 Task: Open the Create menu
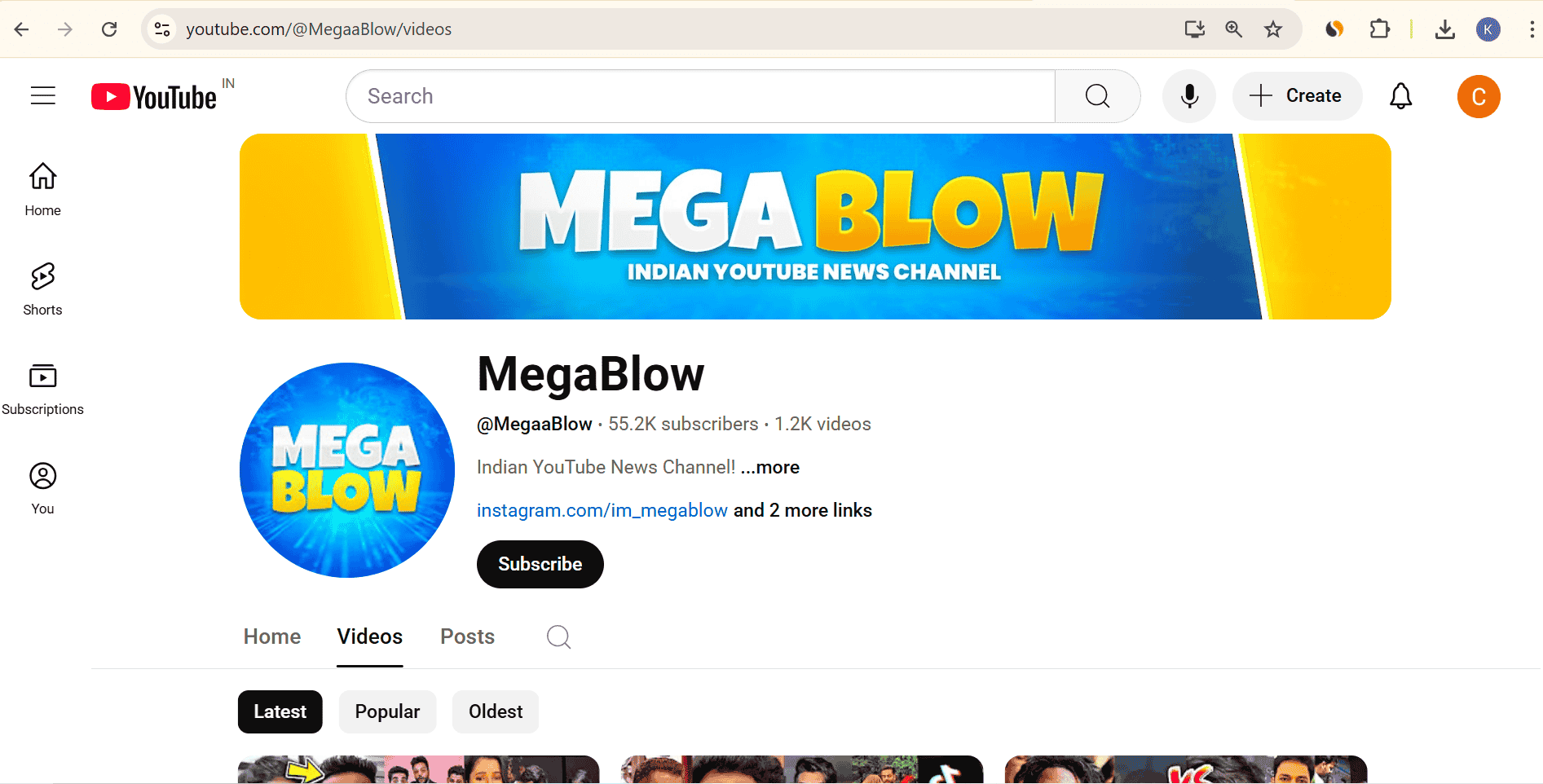[1297, 96]
